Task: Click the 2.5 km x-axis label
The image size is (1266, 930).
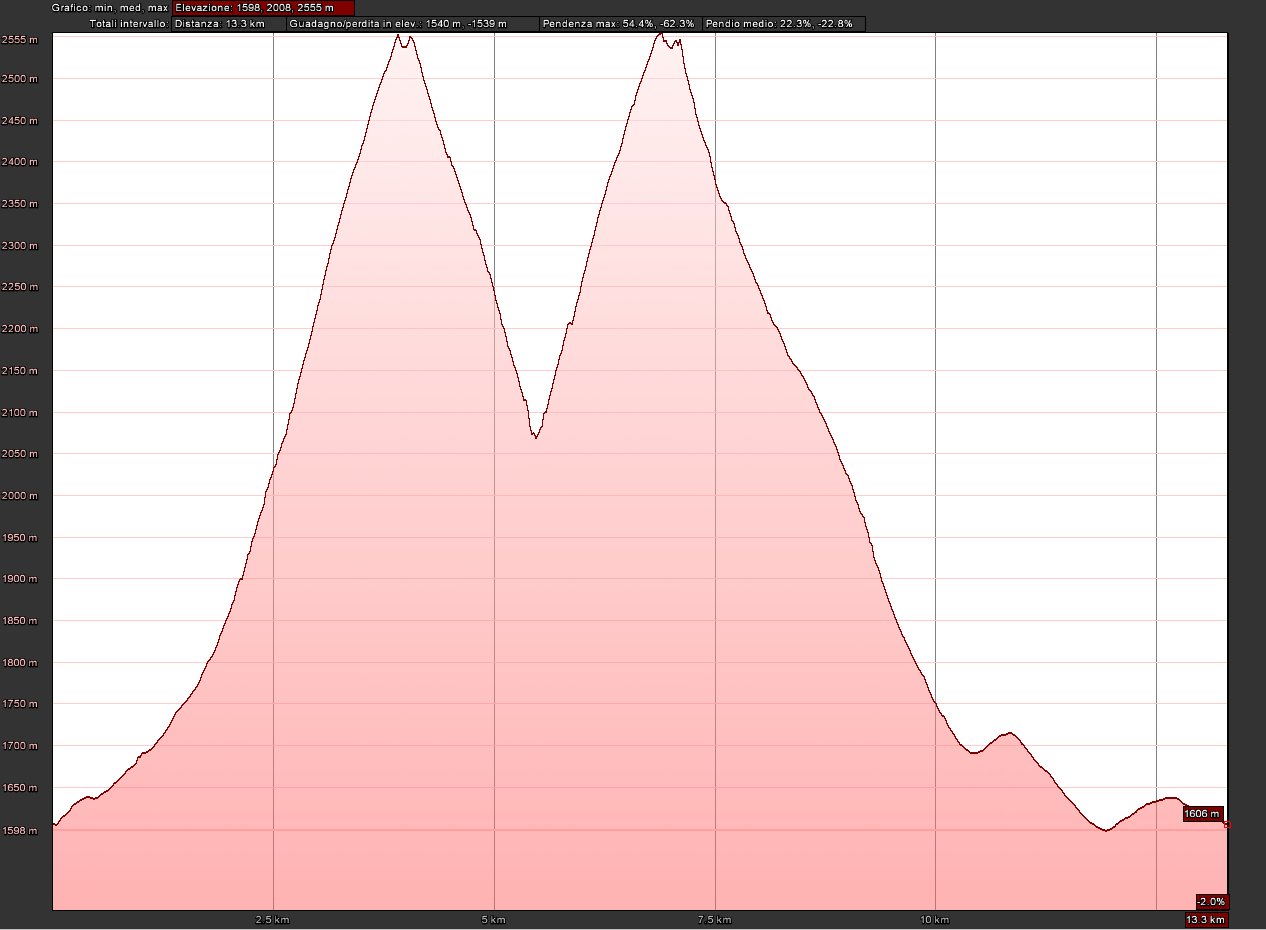Action: 272,919
